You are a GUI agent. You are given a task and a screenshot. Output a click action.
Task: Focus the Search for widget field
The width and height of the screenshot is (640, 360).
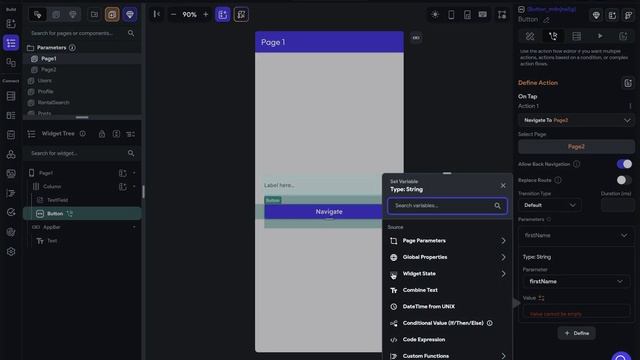[82, 153]
